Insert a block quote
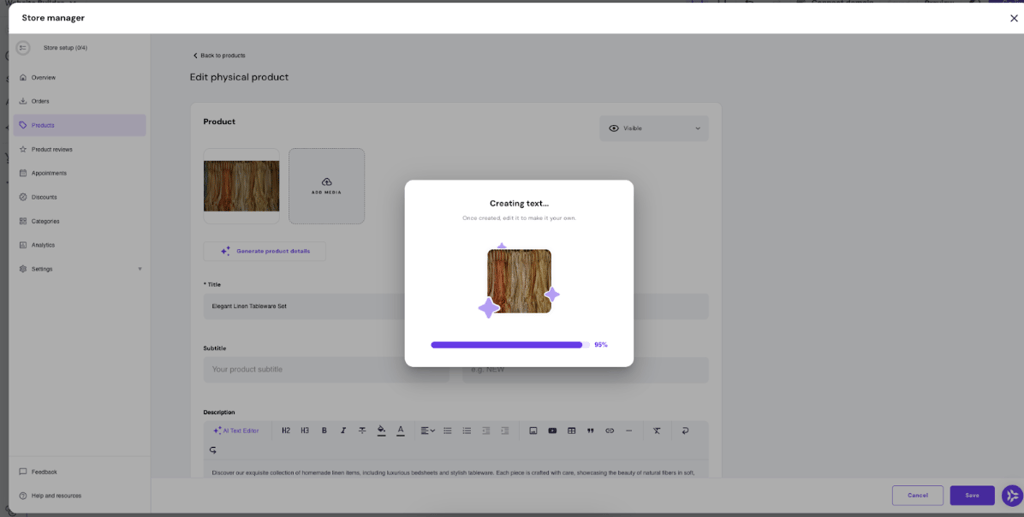Viewport: 1024px width, 517px height. [590, 431]
